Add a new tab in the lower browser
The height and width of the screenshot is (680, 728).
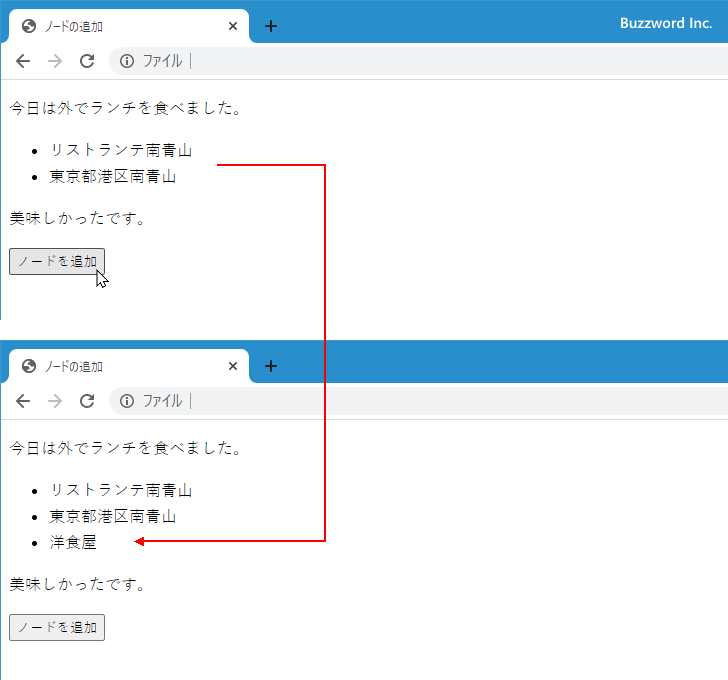point(271,366)
